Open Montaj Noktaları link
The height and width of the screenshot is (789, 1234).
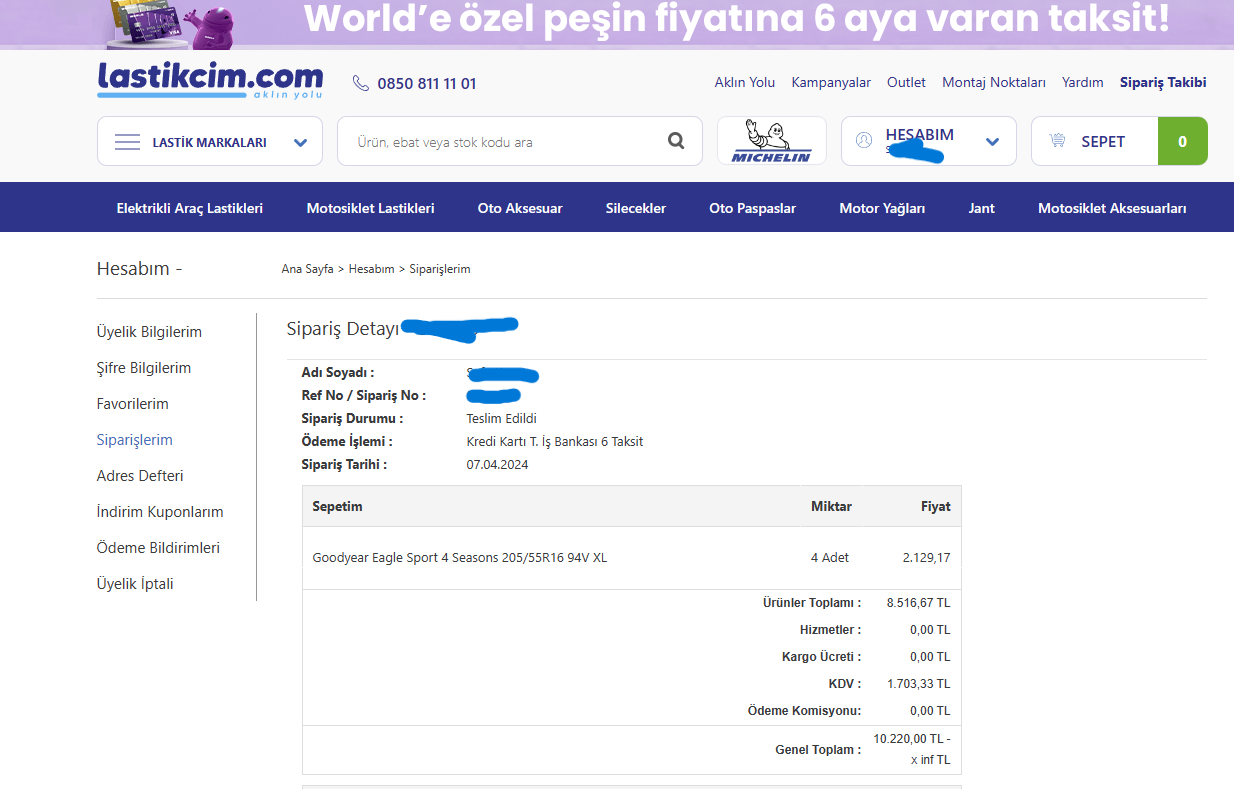(x=993, y=82)
